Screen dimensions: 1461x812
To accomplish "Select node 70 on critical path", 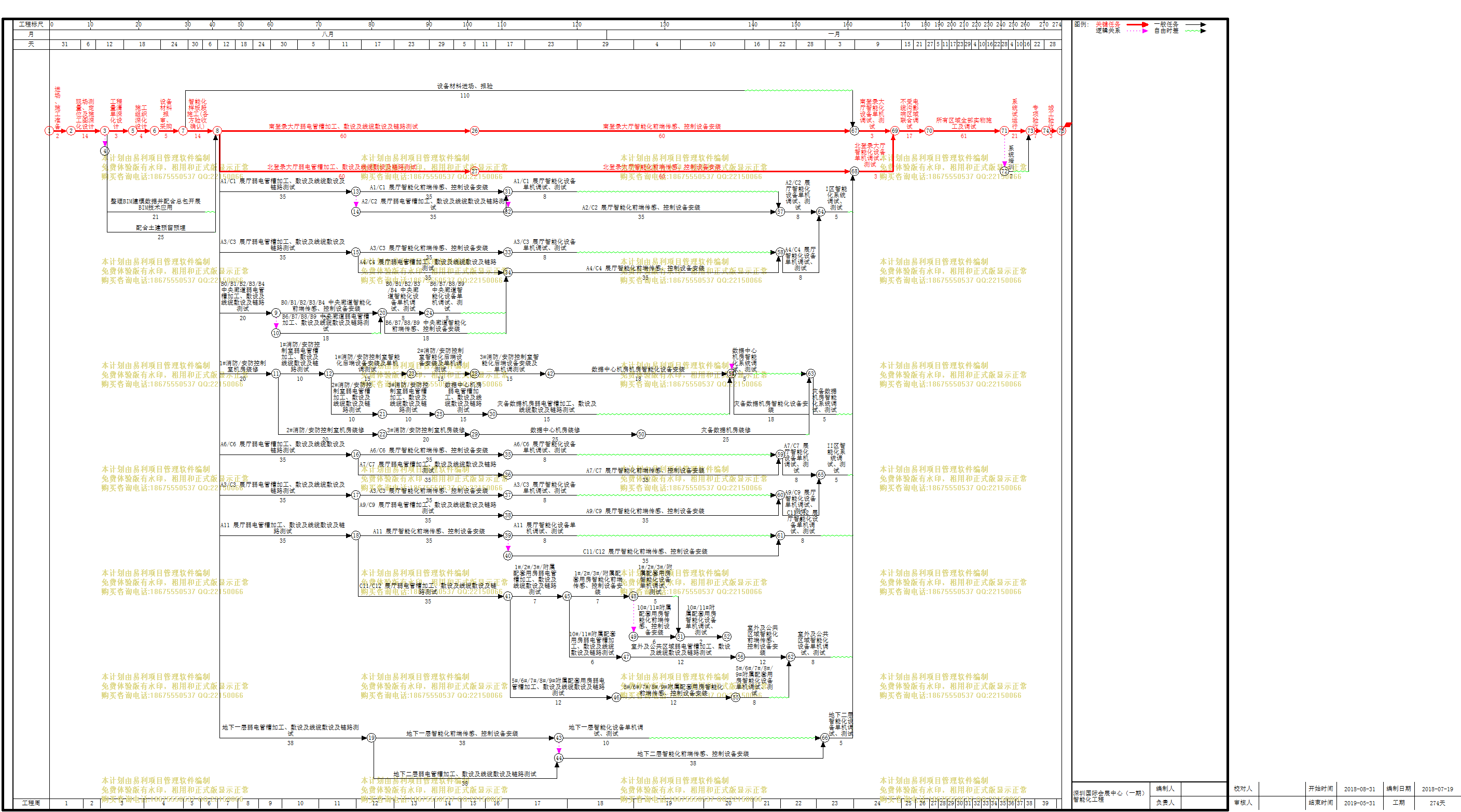I will point(929,131).
